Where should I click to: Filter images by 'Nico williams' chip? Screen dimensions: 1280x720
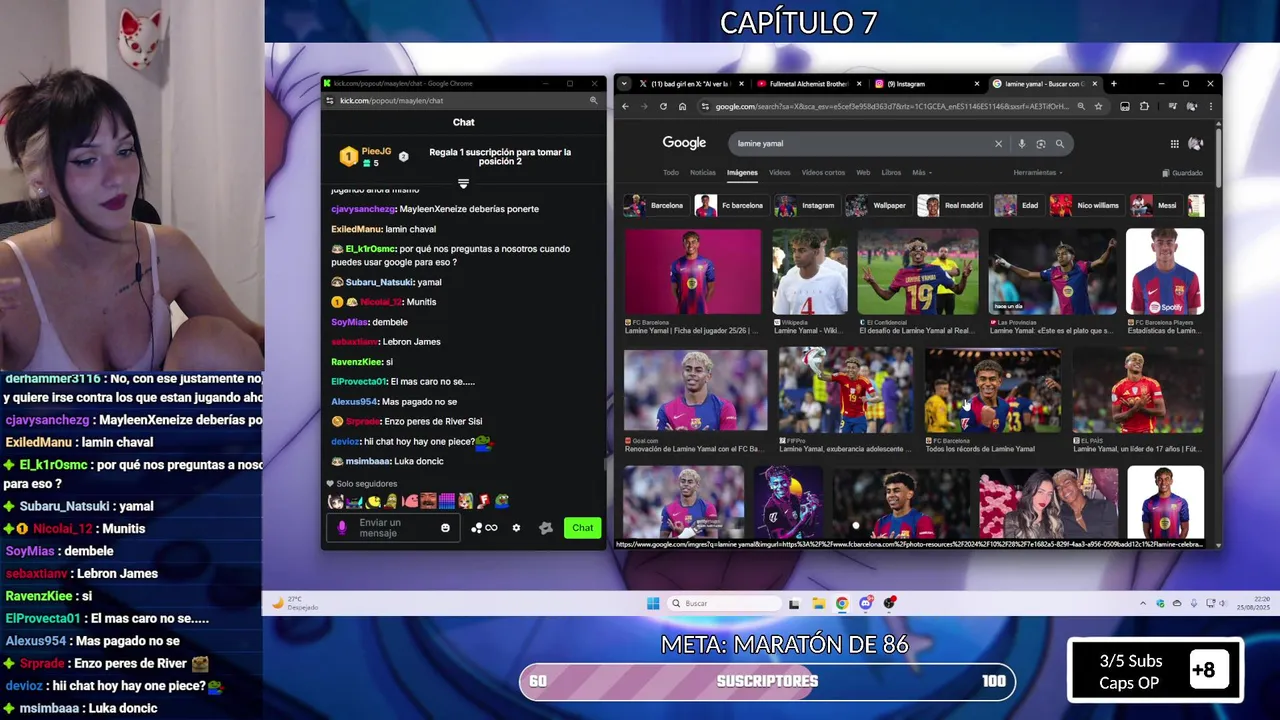pos(1086,205)
